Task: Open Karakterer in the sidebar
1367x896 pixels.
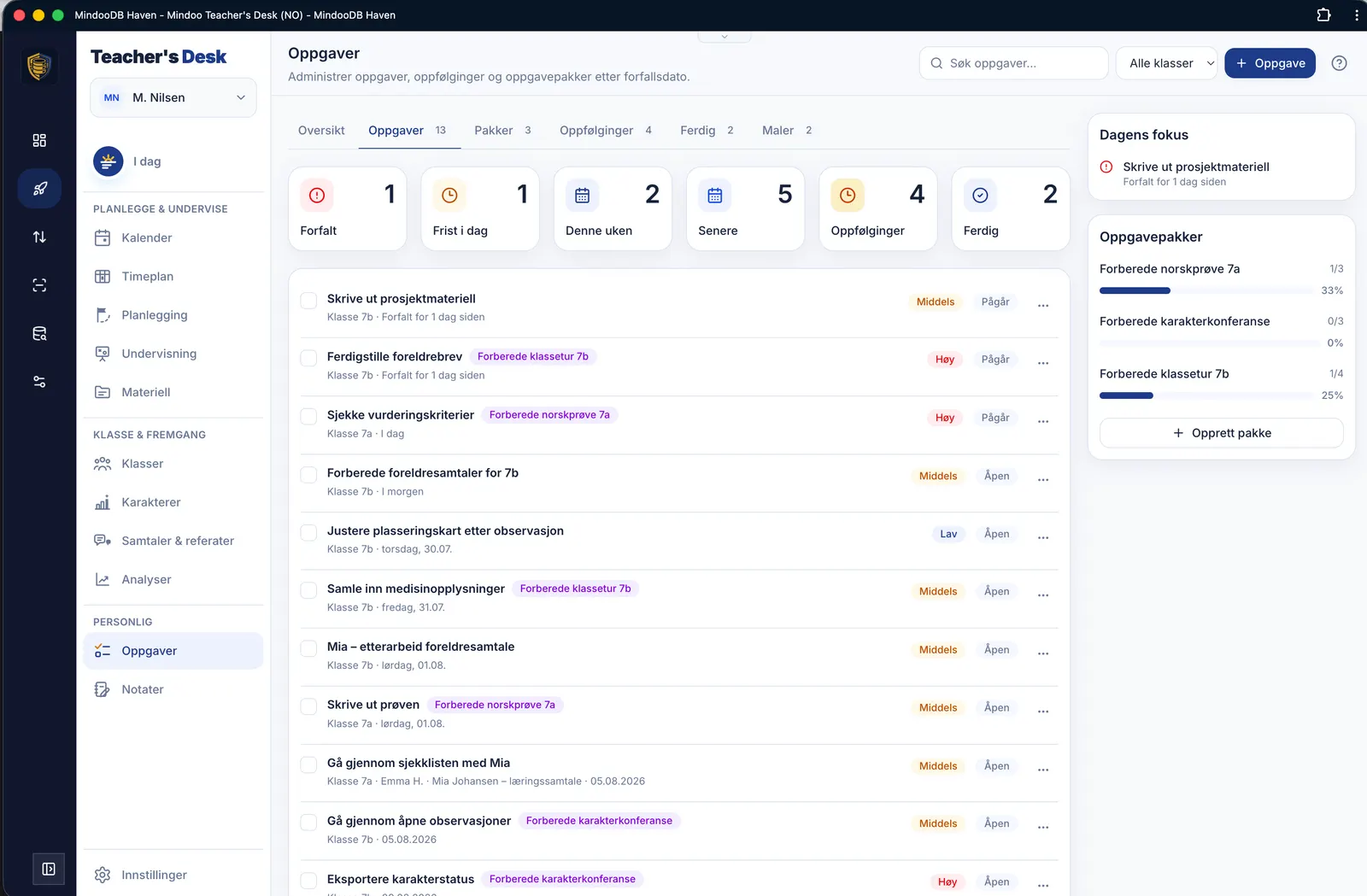Action: [x=173, y=502]
